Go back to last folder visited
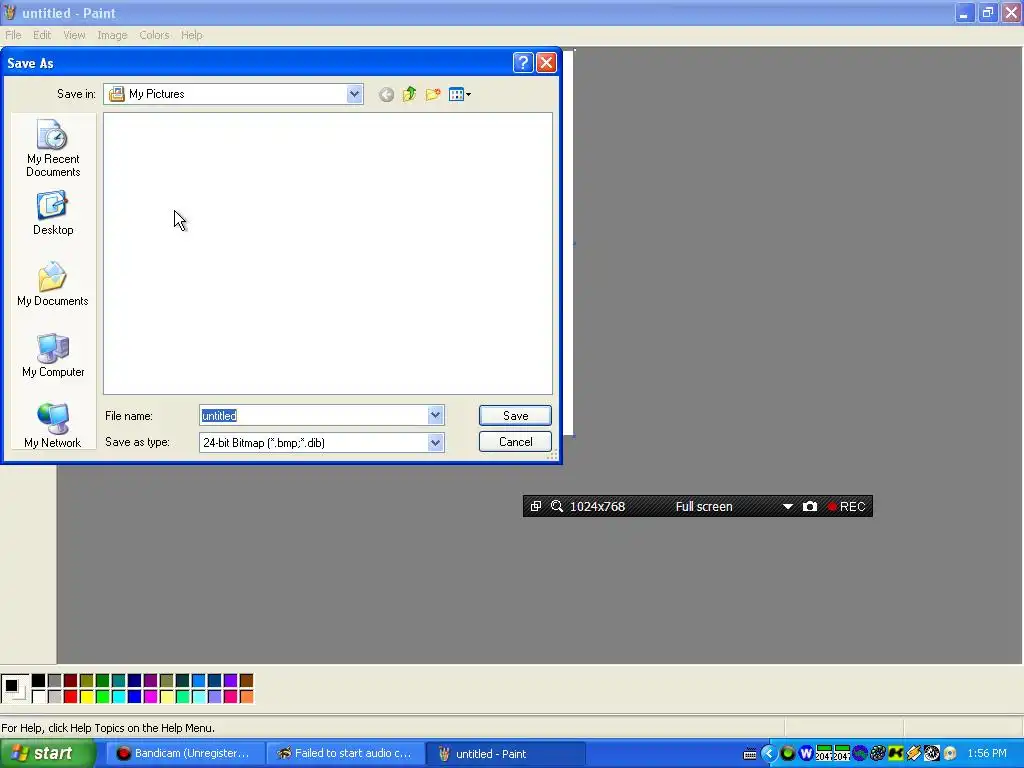Screen dimensions: 1024x768 (386, 95)
